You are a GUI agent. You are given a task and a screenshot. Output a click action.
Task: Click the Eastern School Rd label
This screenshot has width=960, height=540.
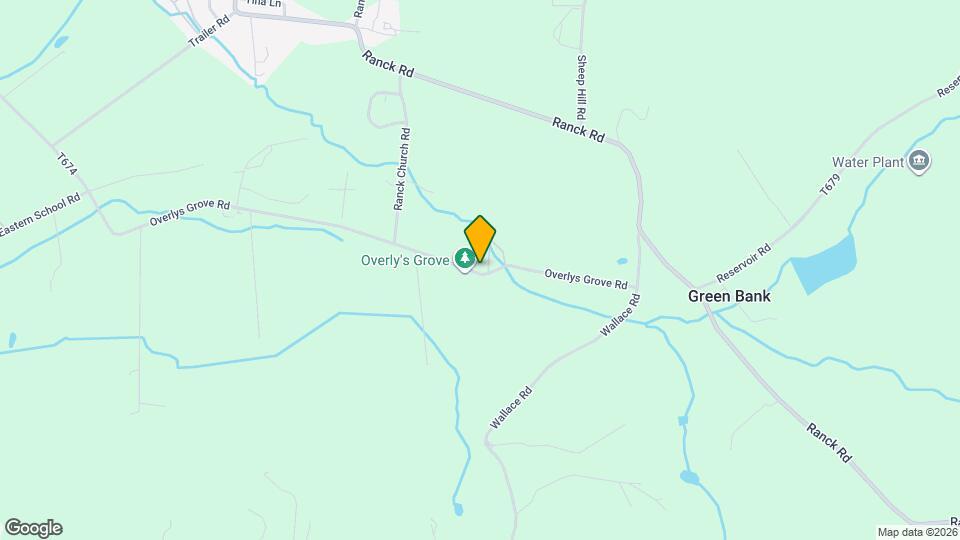coord(40,215)
